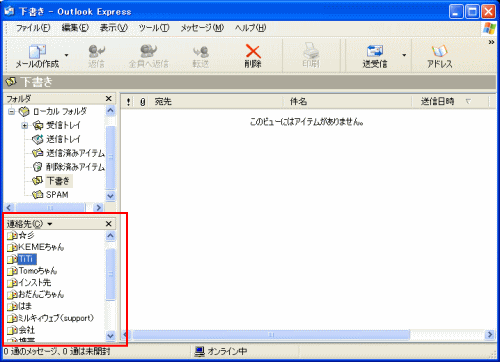Click the contacts list vertical scrollbar thumb
Screen dimensions: 500x362
pos(111,274)
